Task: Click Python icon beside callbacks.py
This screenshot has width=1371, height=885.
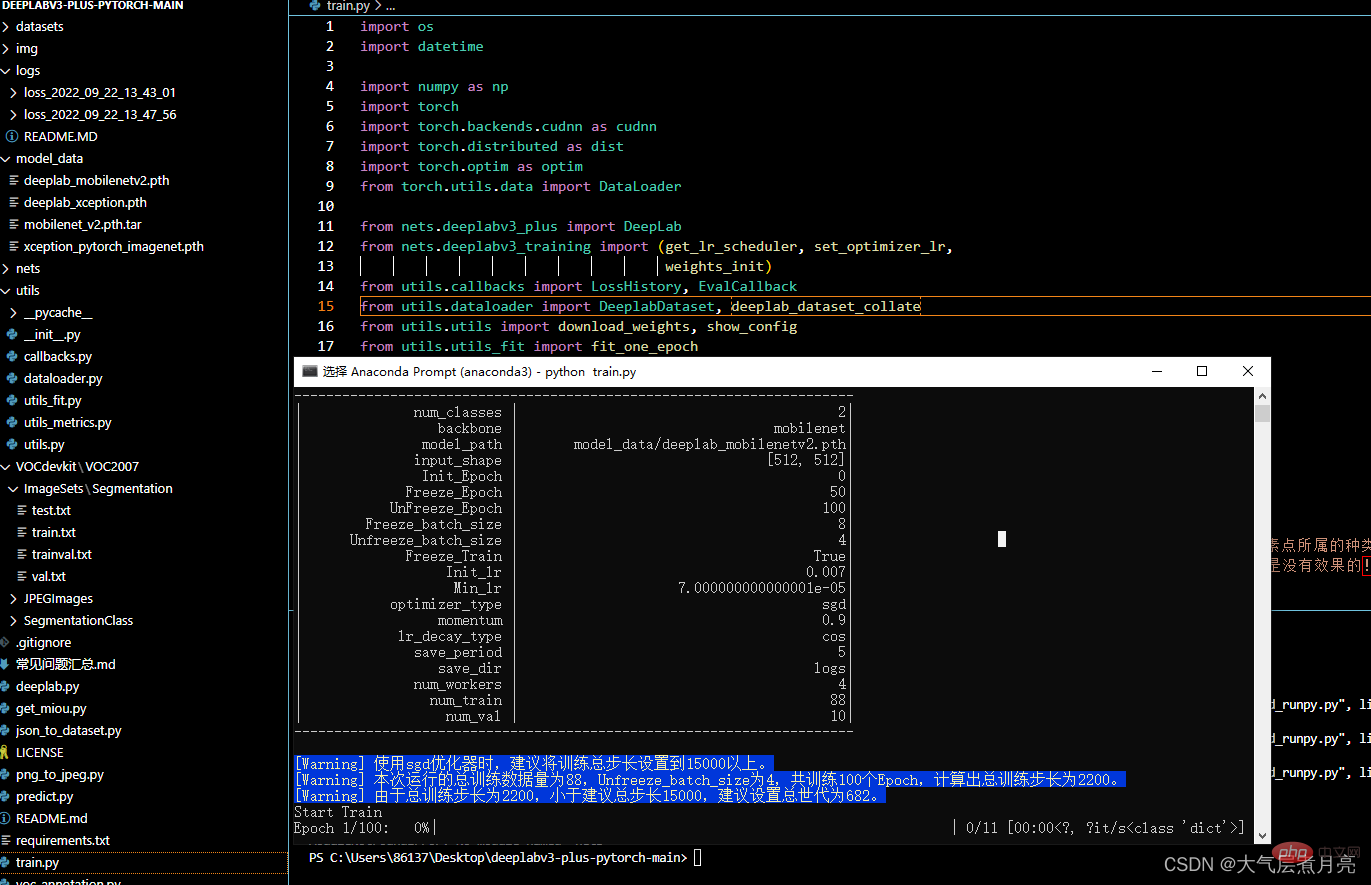Action: pos(12,357)
